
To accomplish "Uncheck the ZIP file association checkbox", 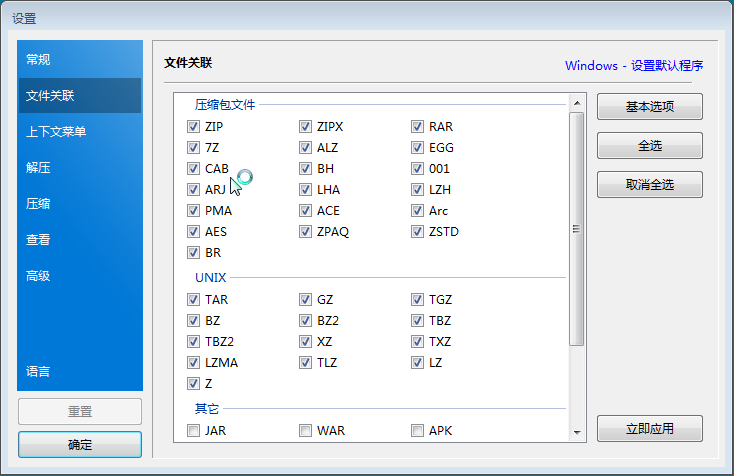I will click(x=193, y=127).
